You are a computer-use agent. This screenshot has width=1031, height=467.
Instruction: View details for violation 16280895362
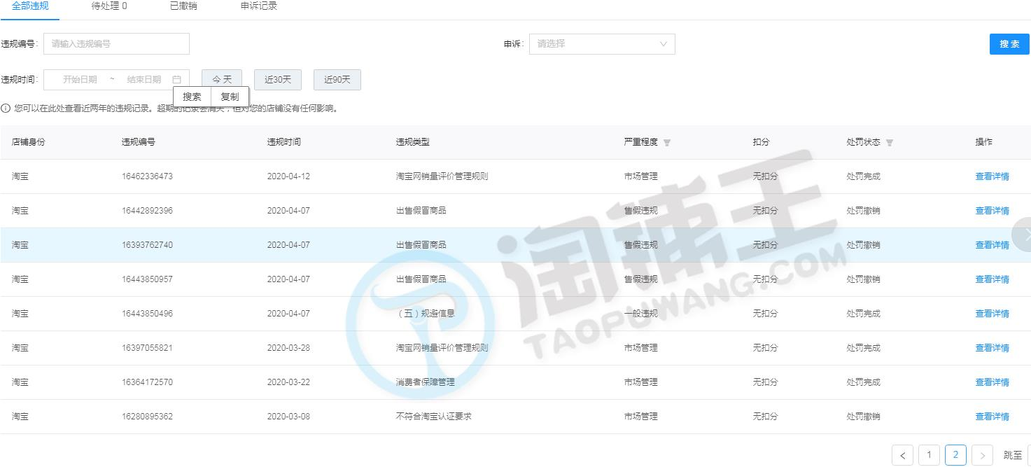(992, 416)
